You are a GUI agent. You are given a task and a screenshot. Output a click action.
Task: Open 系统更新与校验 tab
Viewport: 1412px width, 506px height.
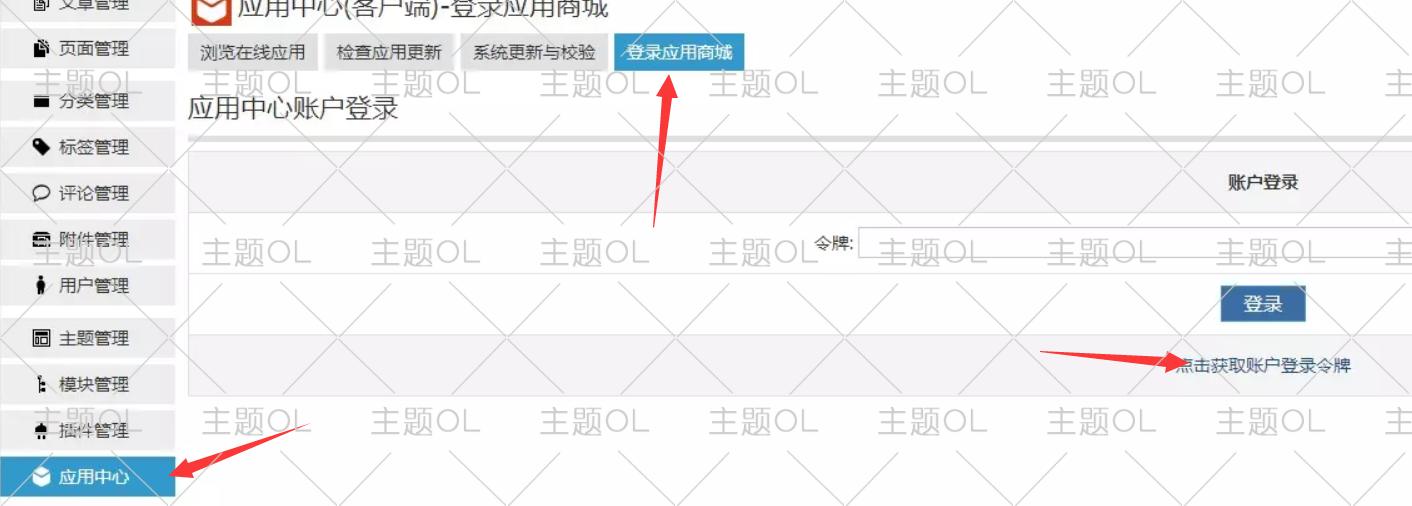[534, 52]
